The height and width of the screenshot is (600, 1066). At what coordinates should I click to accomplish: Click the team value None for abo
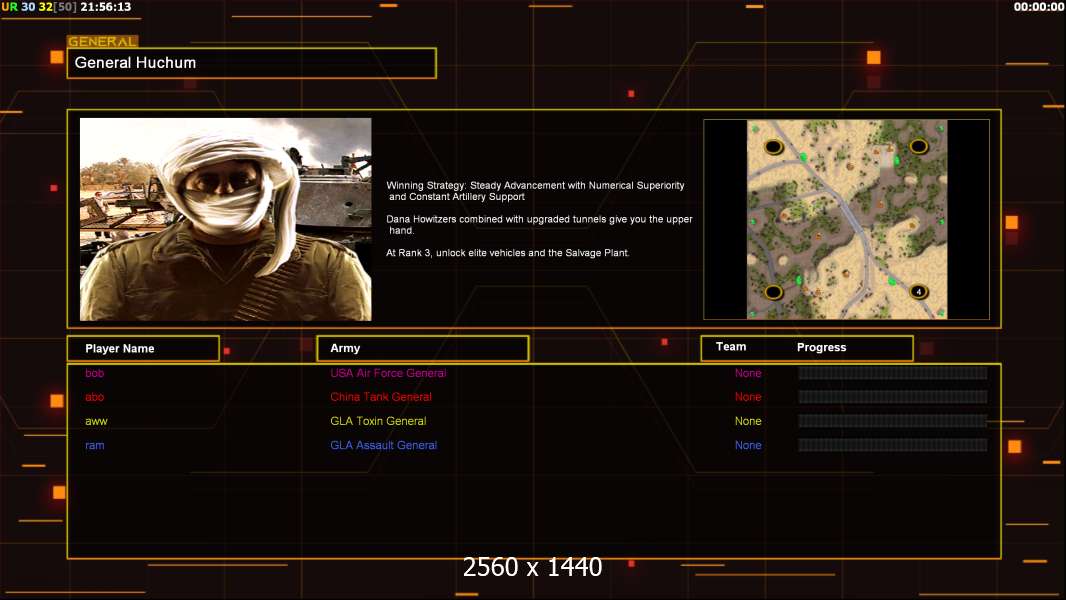748,397
